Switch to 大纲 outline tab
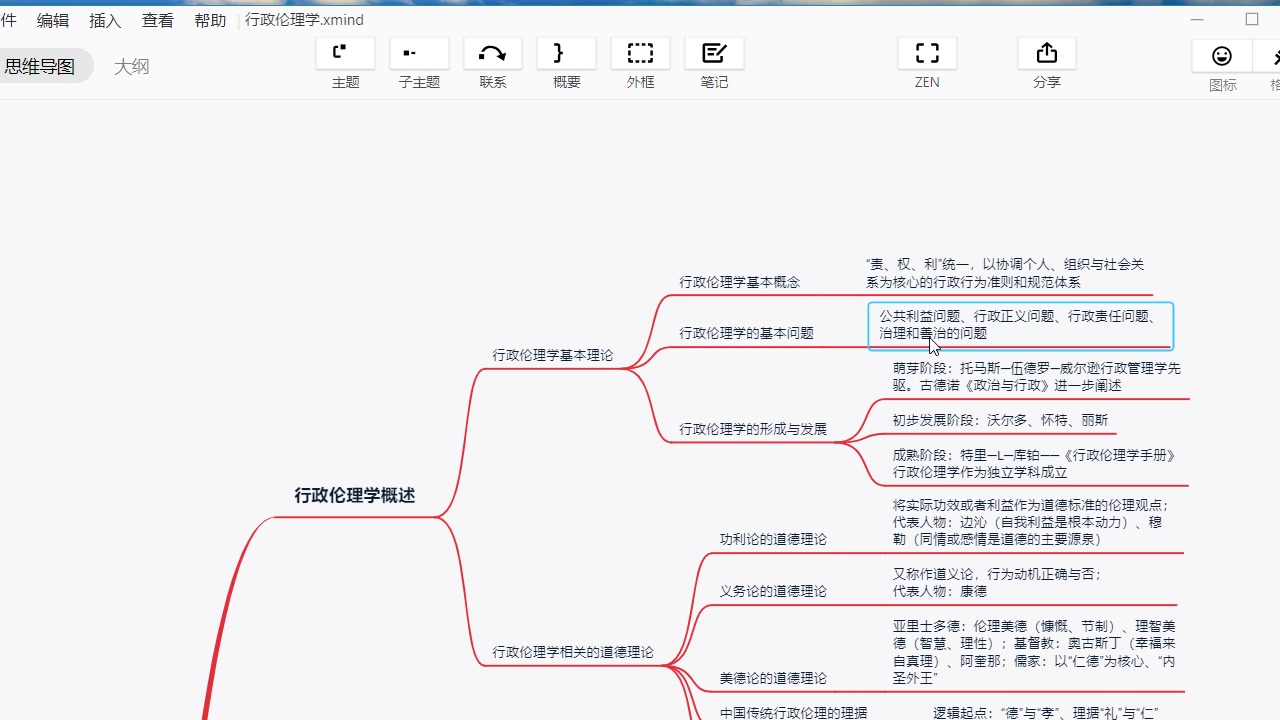1280x720 pixels. pyautogui.click(x=131, y=66)
